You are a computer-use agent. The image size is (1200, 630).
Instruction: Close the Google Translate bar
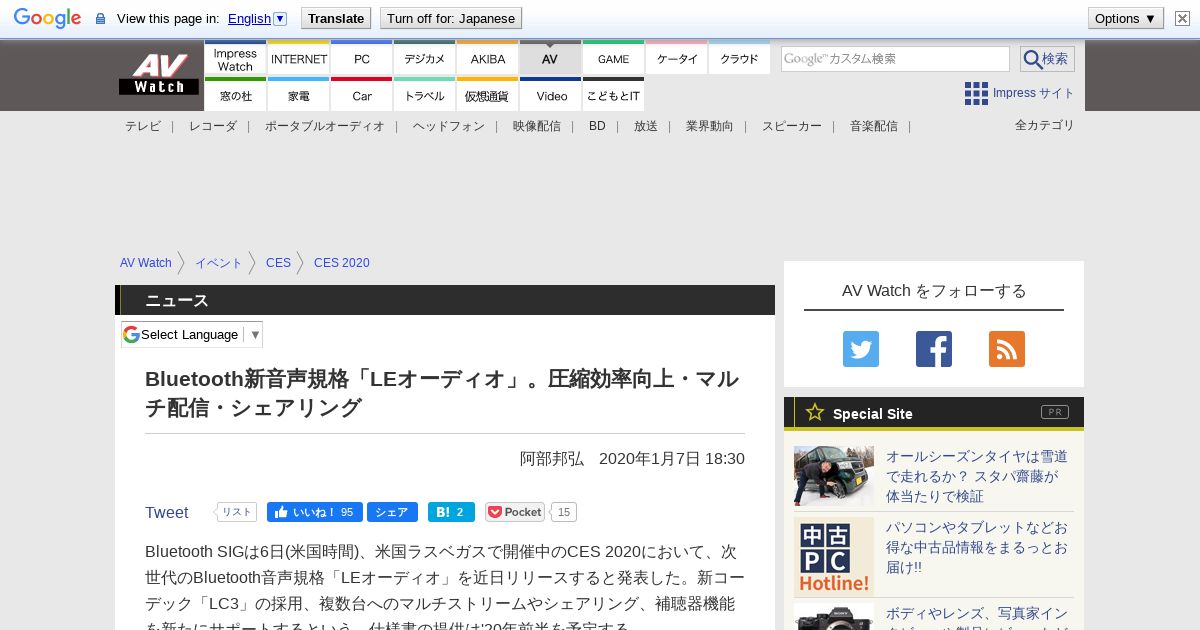(x=1182, y=18)
